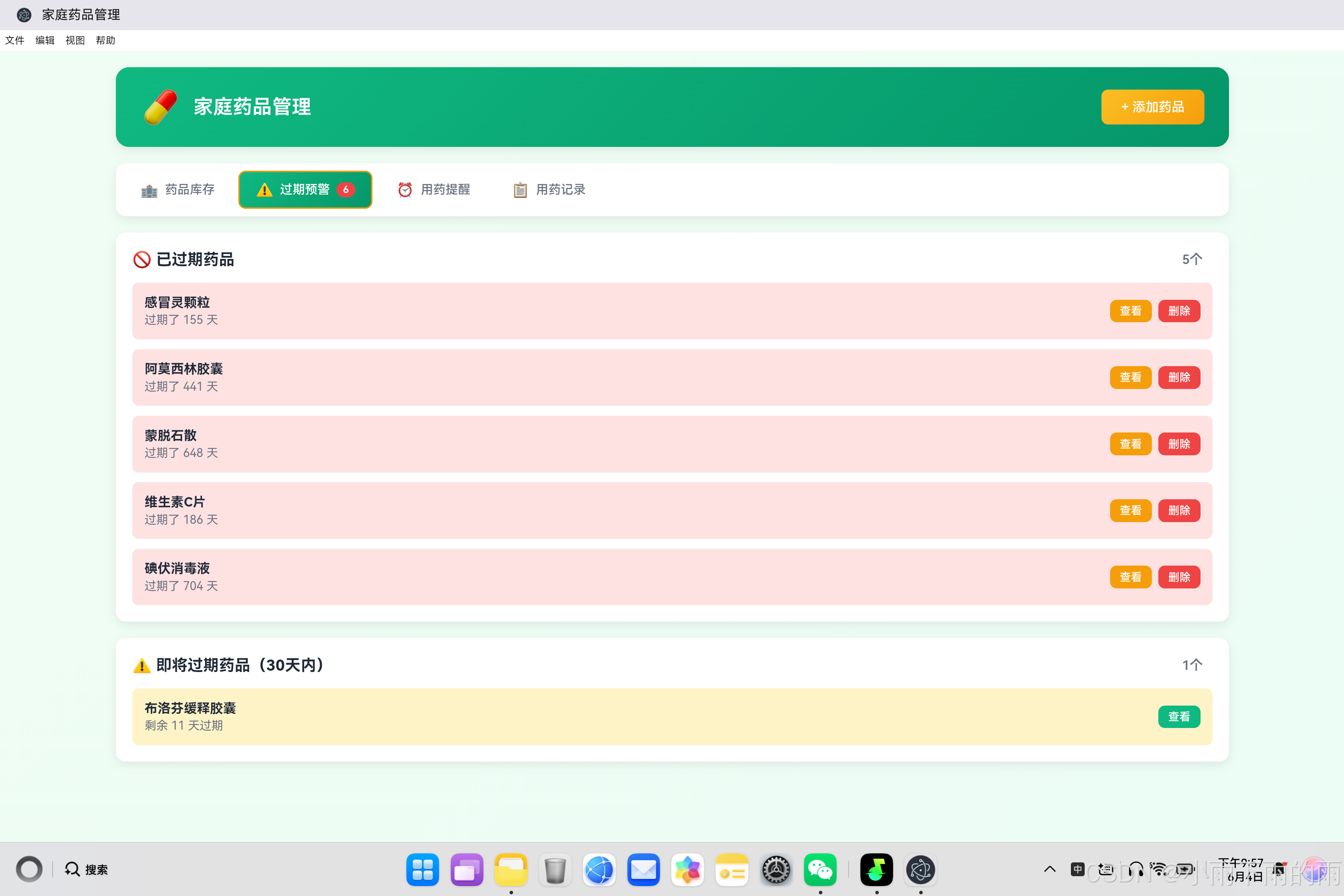Click the 中 input method indicator
Screen dimensions: 1344x896
(x=1078, y=869)
